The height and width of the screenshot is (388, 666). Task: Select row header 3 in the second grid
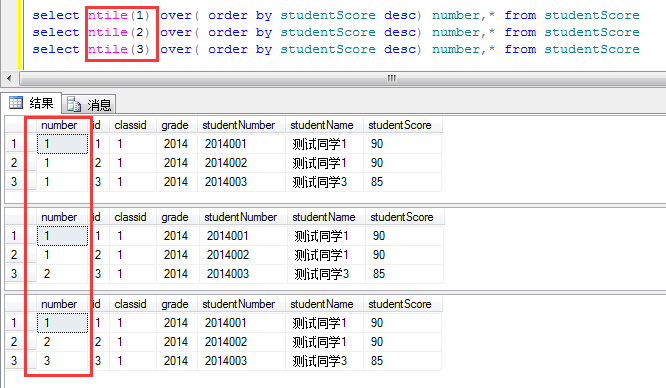point(15,274)
